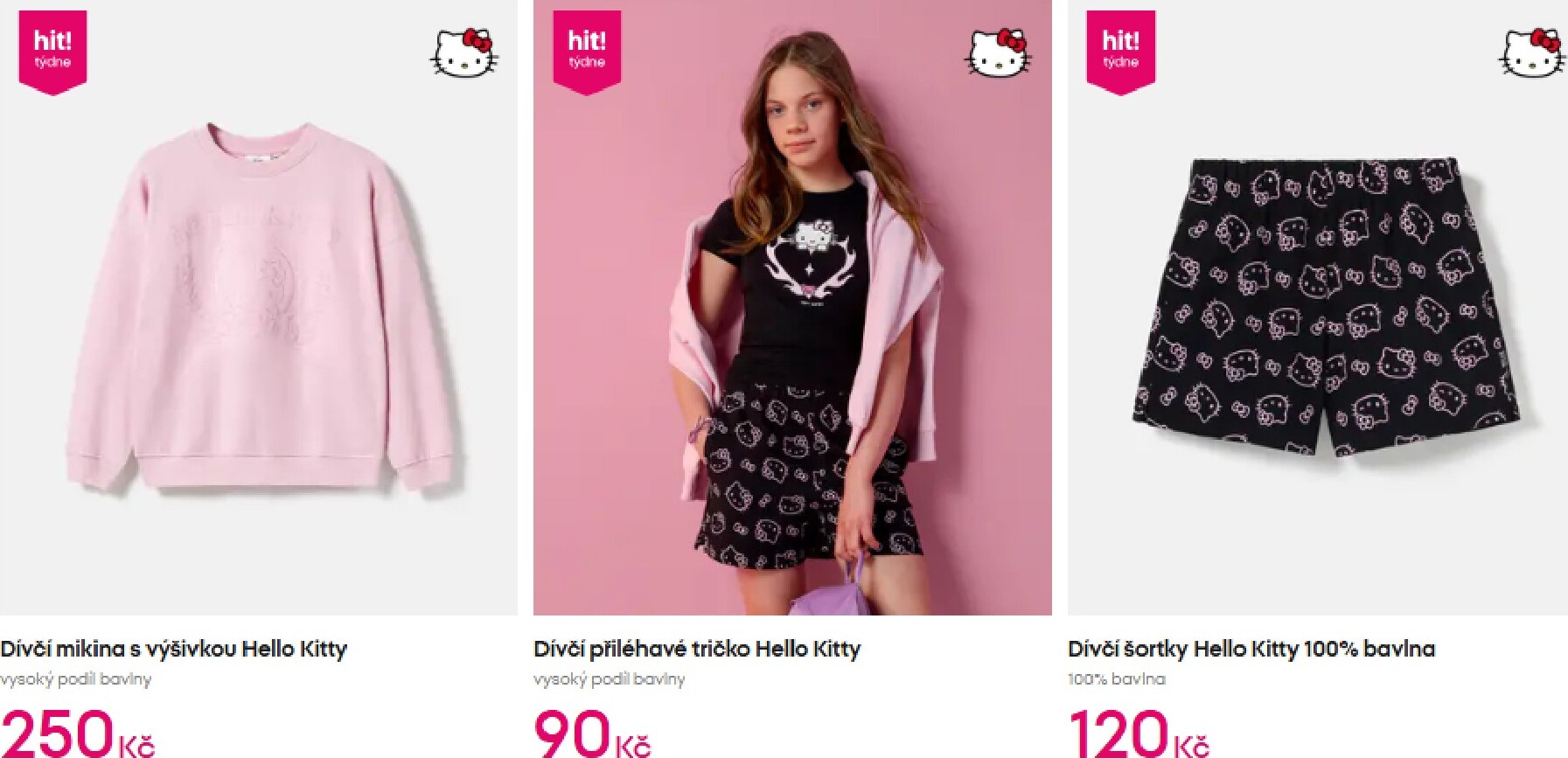Click the hit týdne badge on tričko card

[x=587, y=52]
